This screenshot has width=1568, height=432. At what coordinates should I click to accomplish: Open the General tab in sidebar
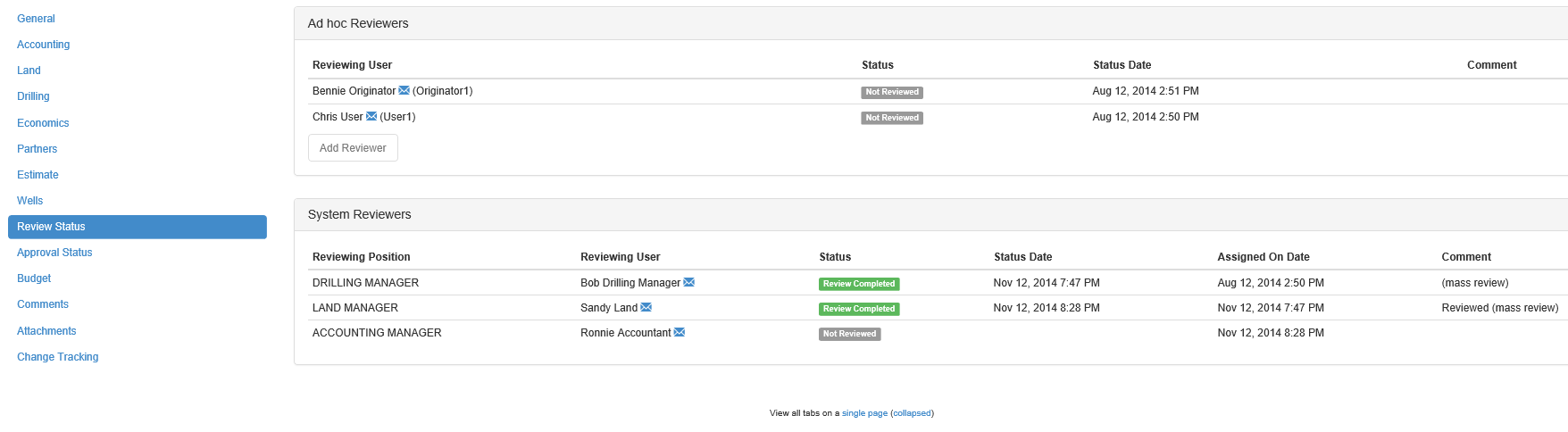click(36, 19)
